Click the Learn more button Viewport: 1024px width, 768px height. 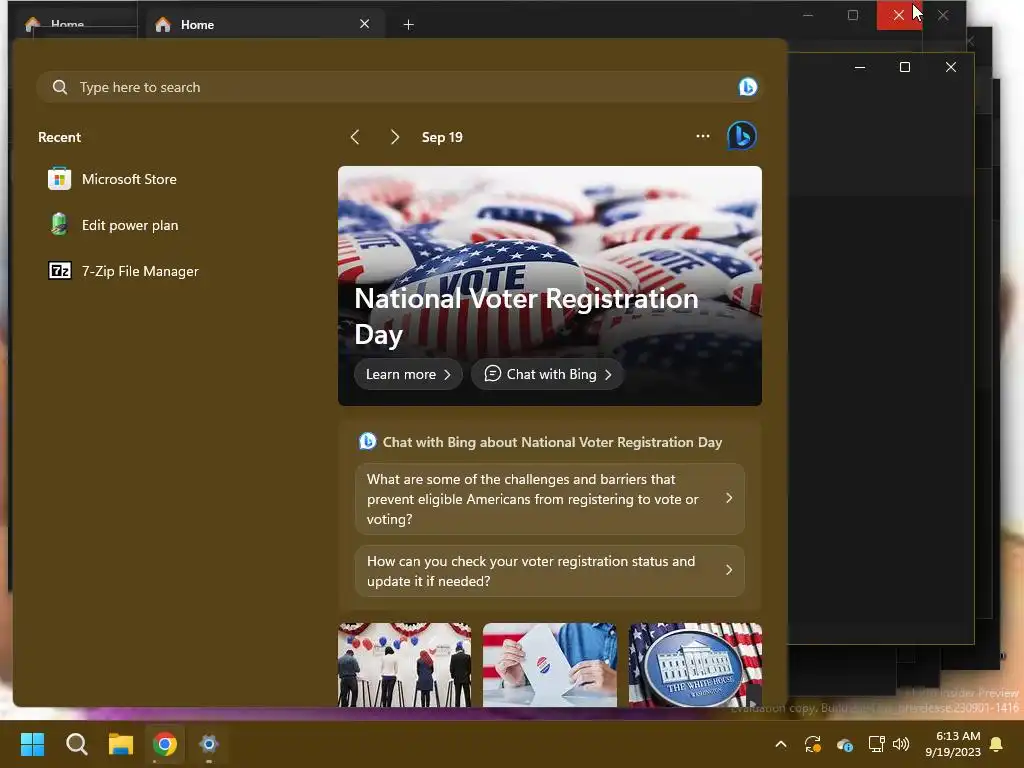pyautogui.click(x=408, y=374)
